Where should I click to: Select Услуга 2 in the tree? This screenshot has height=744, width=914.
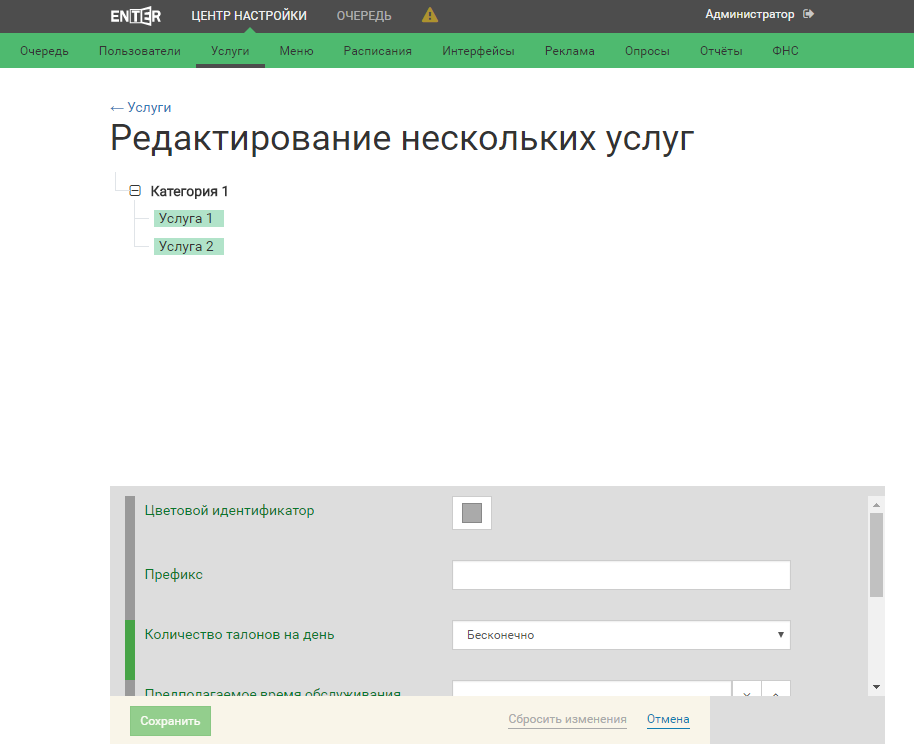(186, 246)
